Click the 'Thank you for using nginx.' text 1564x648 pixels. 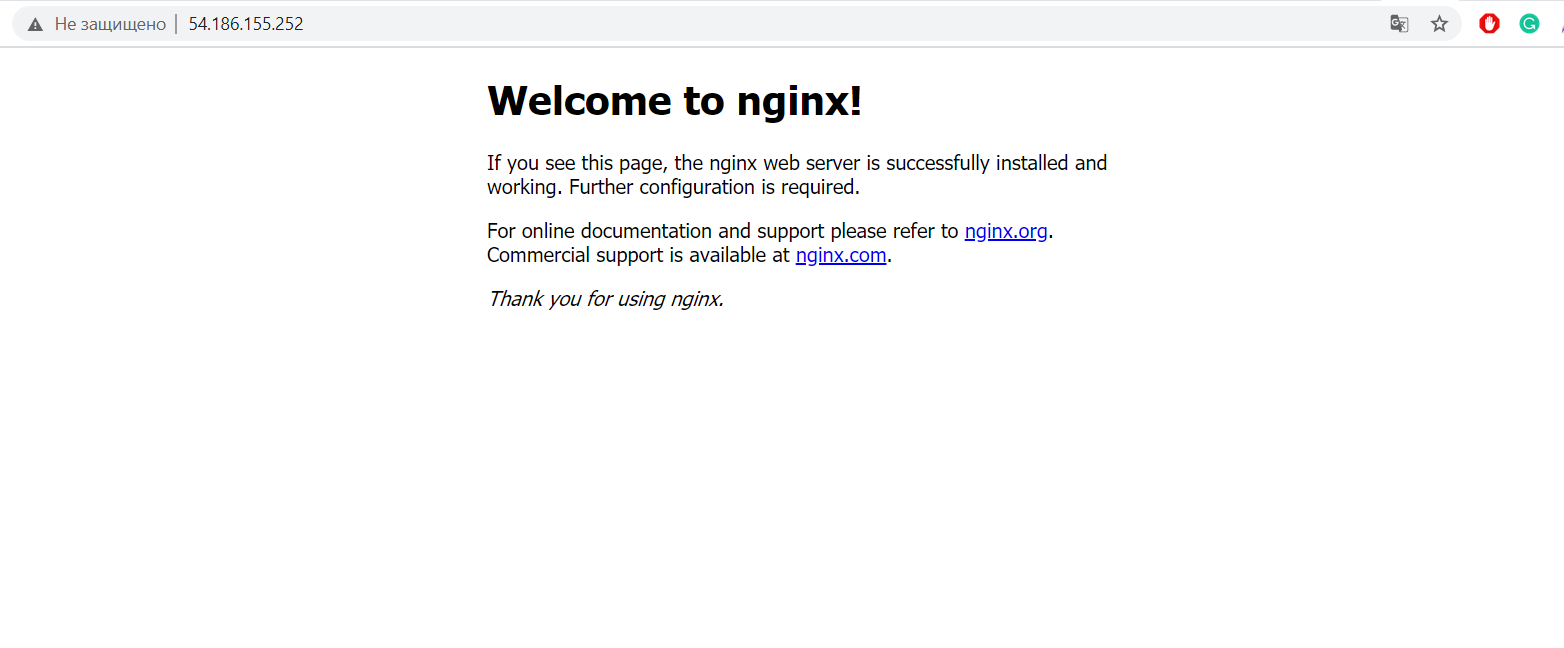[605, 299]
